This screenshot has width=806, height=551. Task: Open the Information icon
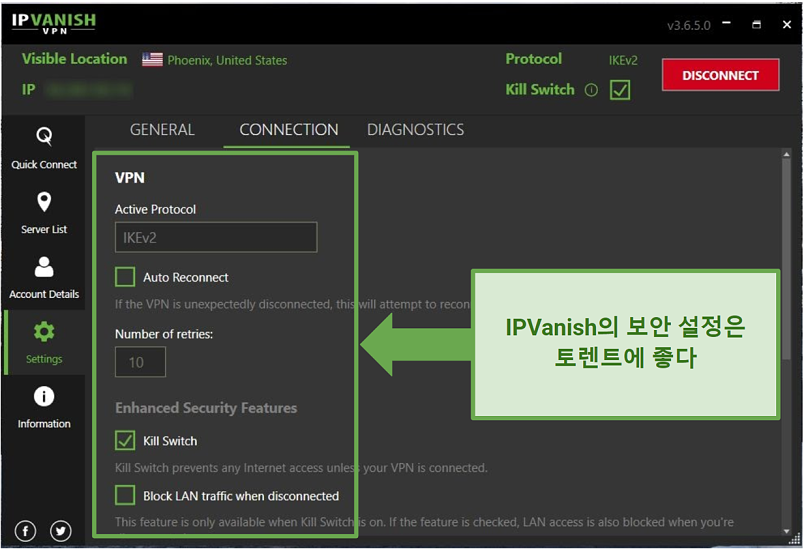pyautogui.click(x=44, y=396)
